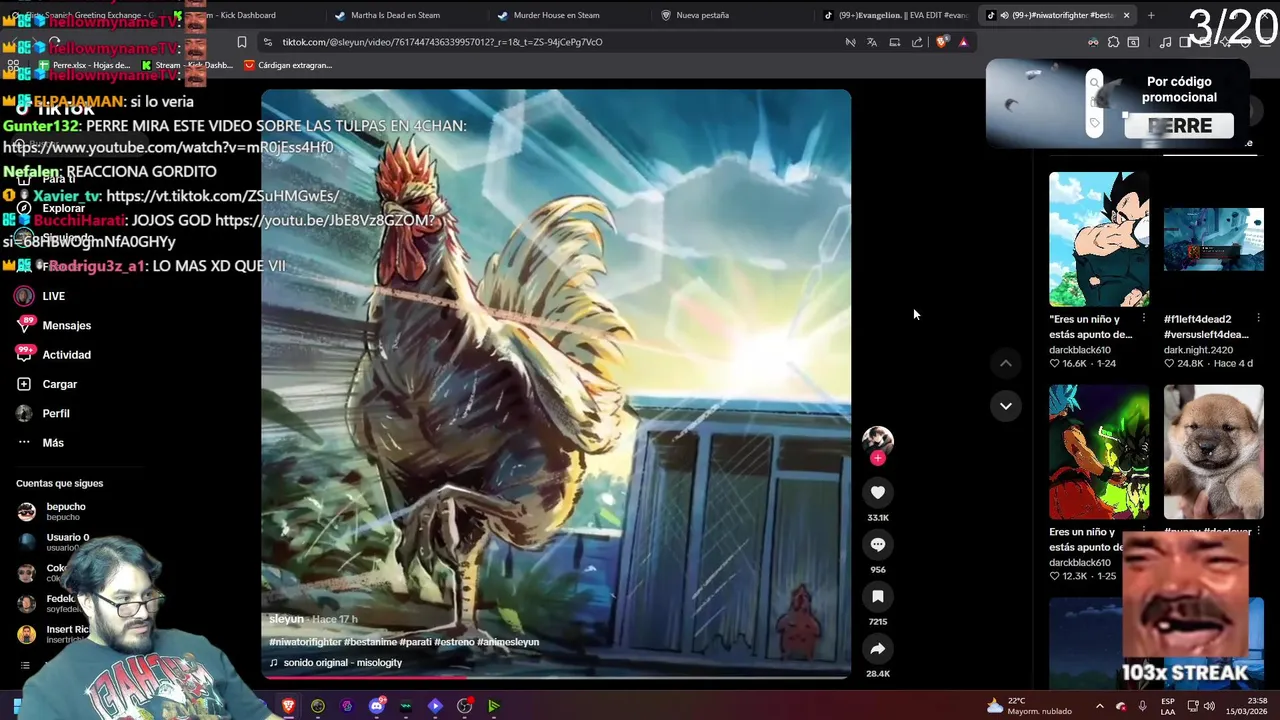Open a new browser tab

1151,15
